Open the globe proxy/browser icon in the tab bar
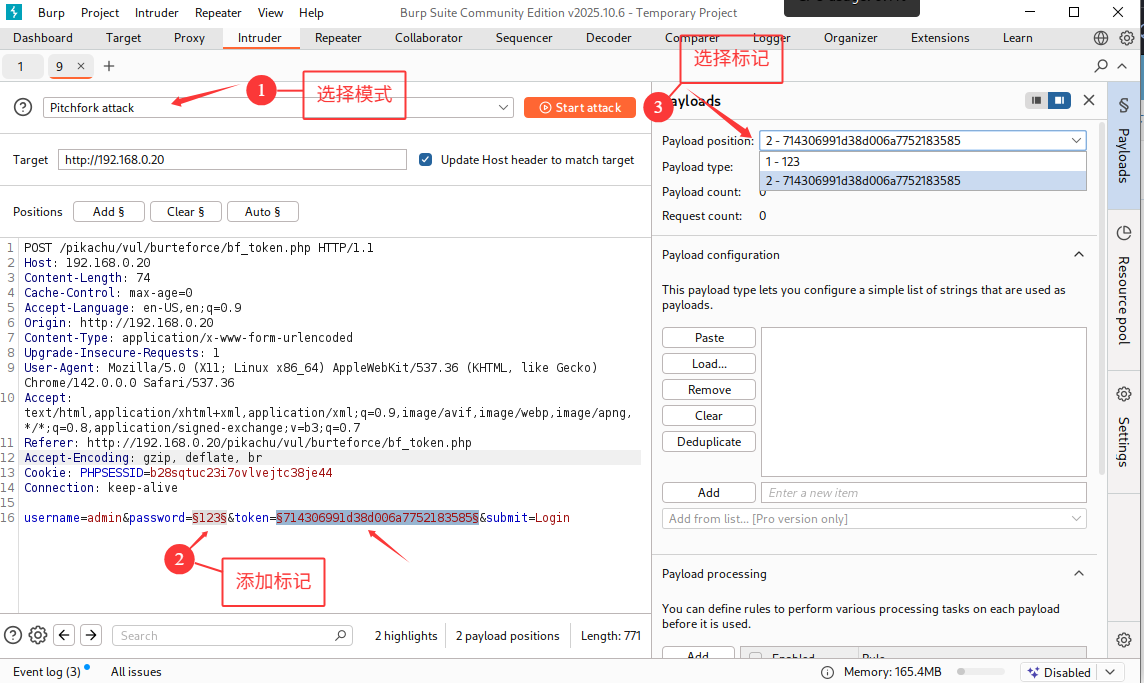The width and height of the screenshot is (1144, 683). (1101, 38)
